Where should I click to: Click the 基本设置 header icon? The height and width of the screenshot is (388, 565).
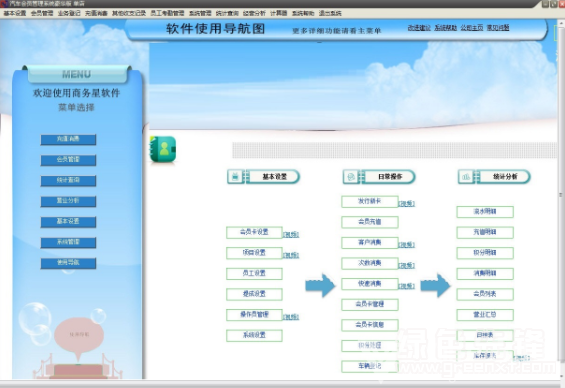[235, 177]
